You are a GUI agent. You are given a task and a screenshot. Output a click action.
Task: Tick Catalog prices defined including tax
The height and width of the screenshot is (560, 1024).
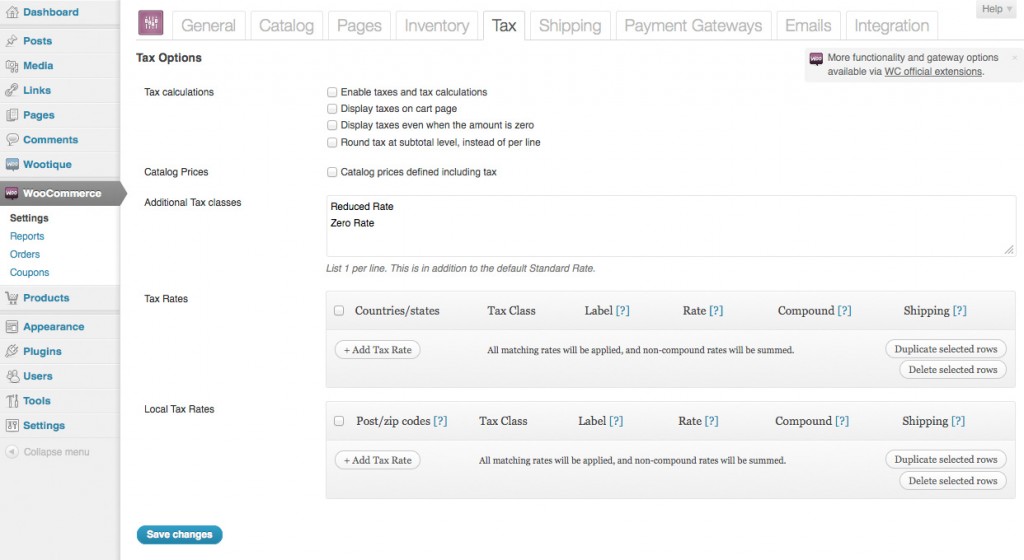click(x=332, y=172)
